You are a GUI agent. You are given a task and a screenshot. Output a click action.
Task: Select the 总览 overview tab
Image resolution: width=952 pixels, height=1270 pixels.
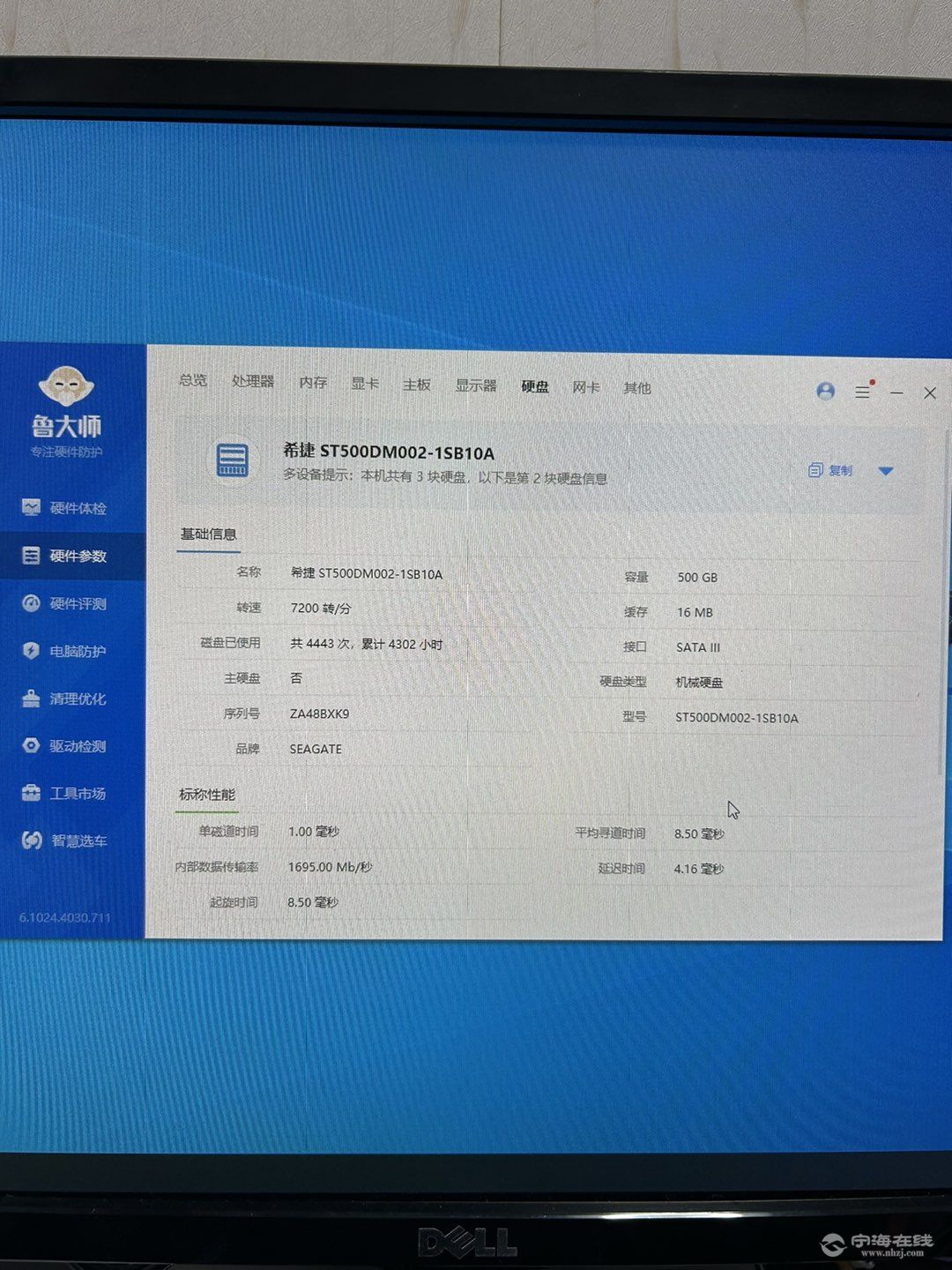point(193,380)
